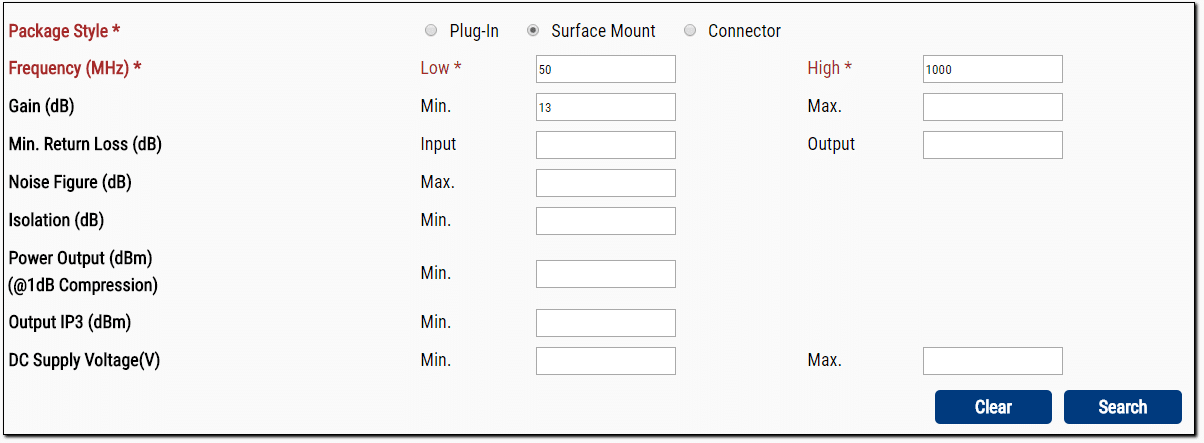Focus the Output IP3 Min. field
This screenshot has width=1204, height=443.
[606, 323]
